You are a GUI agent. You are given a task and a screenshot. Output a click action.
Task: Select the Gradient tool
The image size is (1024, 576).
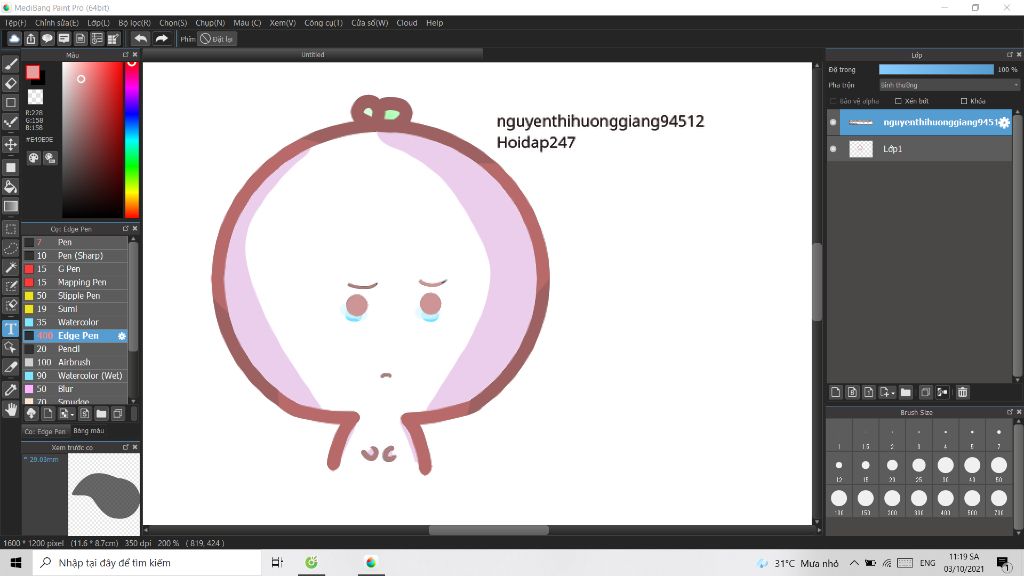tap(10, 206)
